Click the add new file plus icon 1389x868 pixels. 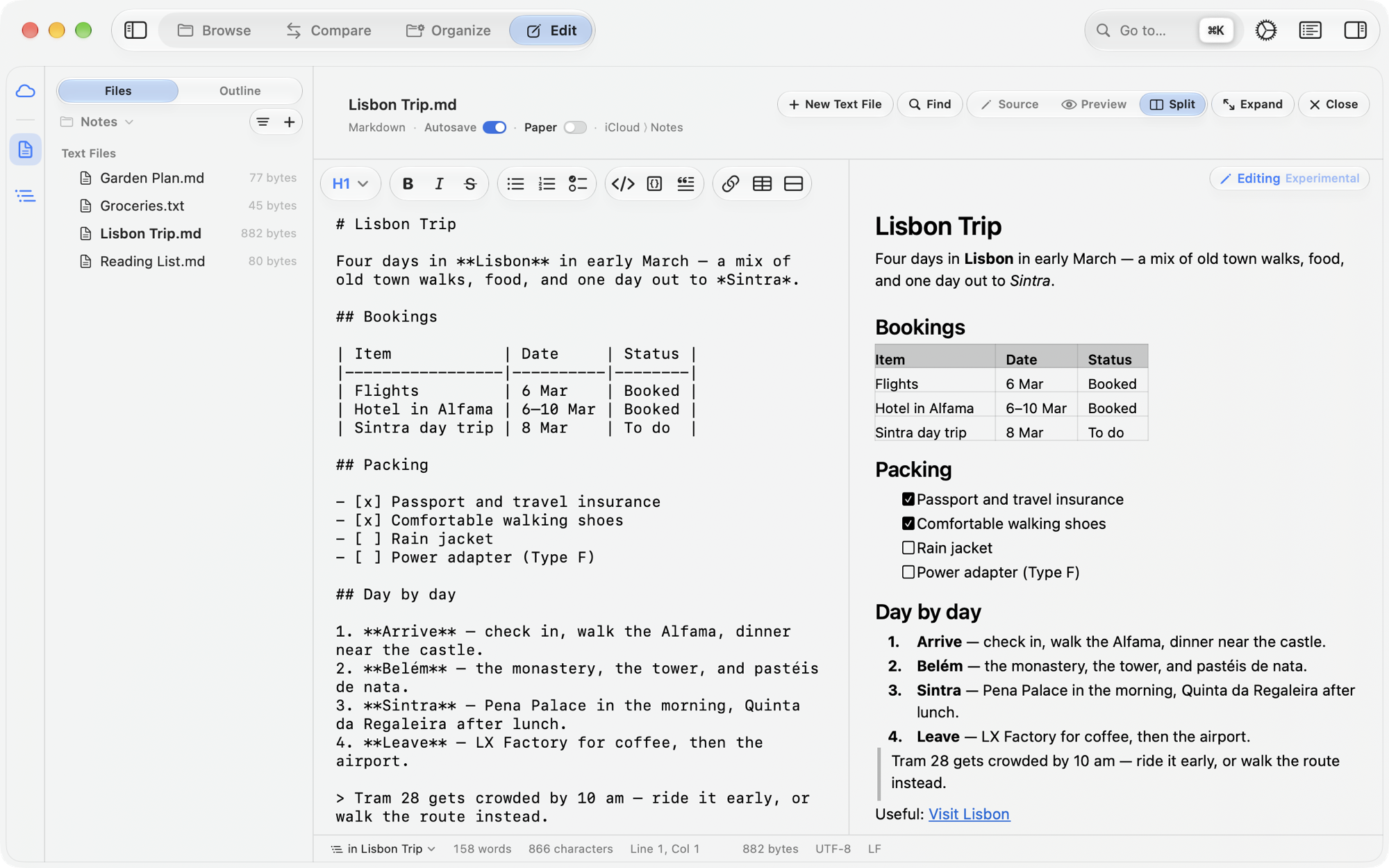290,122
